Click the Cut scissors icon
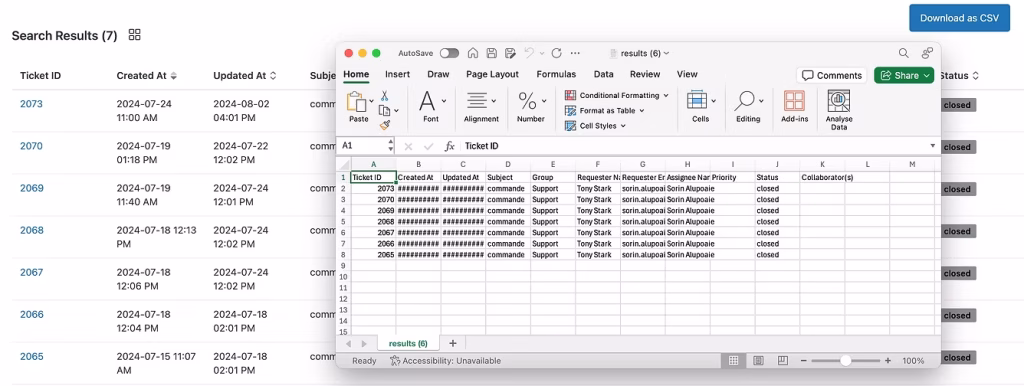The width and height of the screenshot is (1024, 386). coord(385,95)
